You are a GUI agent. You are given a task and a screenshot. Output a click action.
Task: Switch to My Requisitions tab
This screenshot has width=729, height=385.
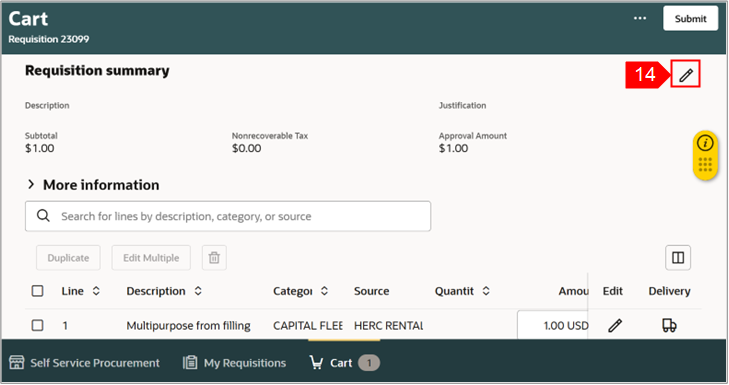(234, 363)
